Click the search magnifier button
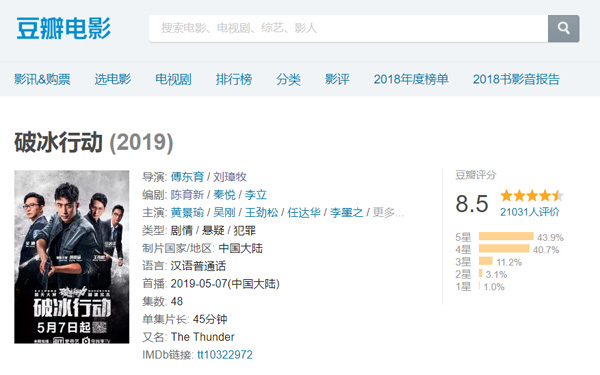Viewport: 600px width, 375px height. click(563, 28)
